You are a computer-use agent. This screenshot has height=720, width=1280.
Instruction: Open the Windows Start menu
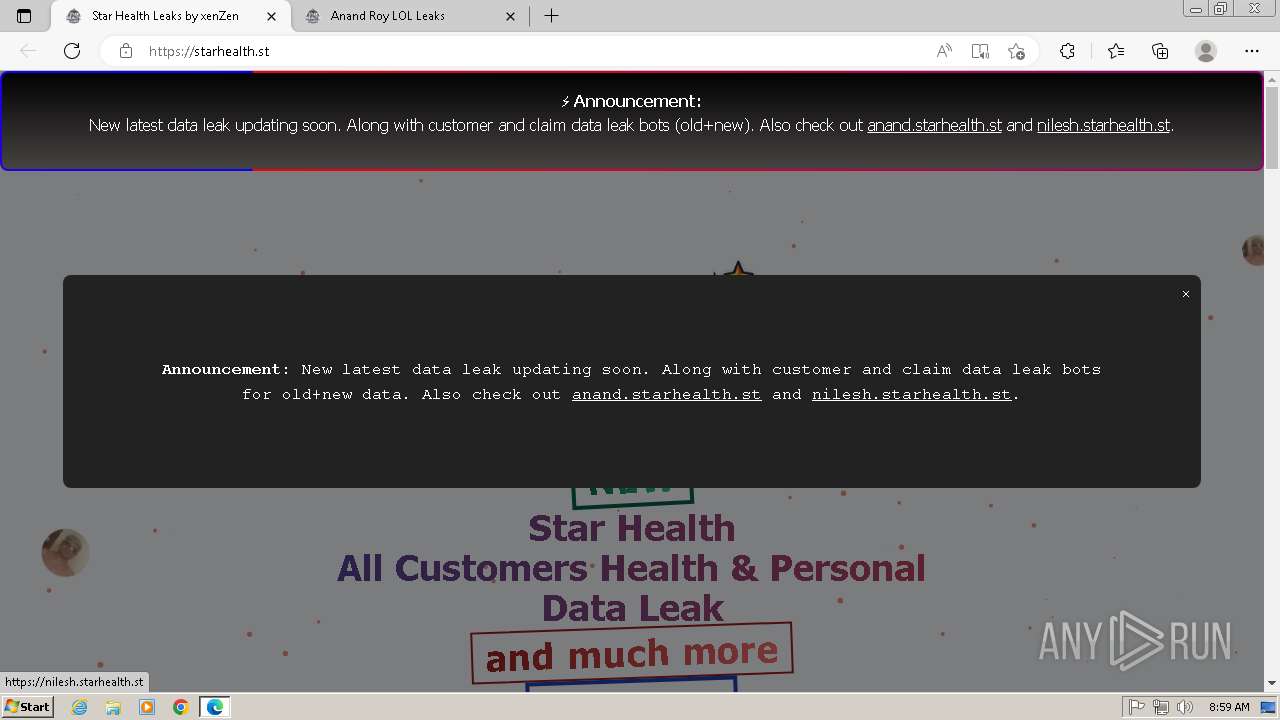pos(27,707)
